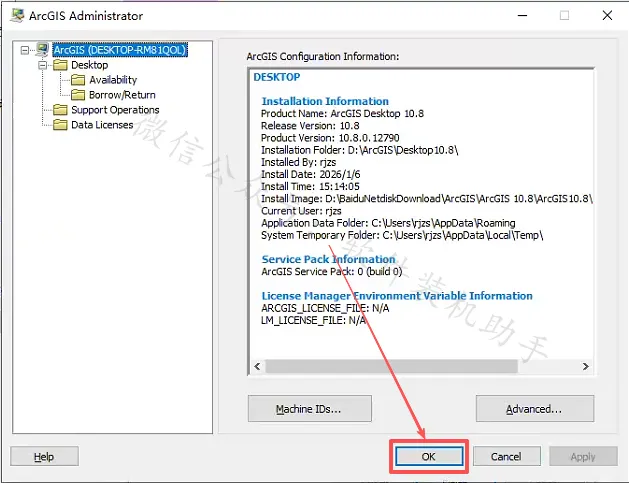Viewport: 629px width, 483px height.
Task: Click the right scroll arrow in configuration box
Action: pyautogui.click(x=586, y=366)
